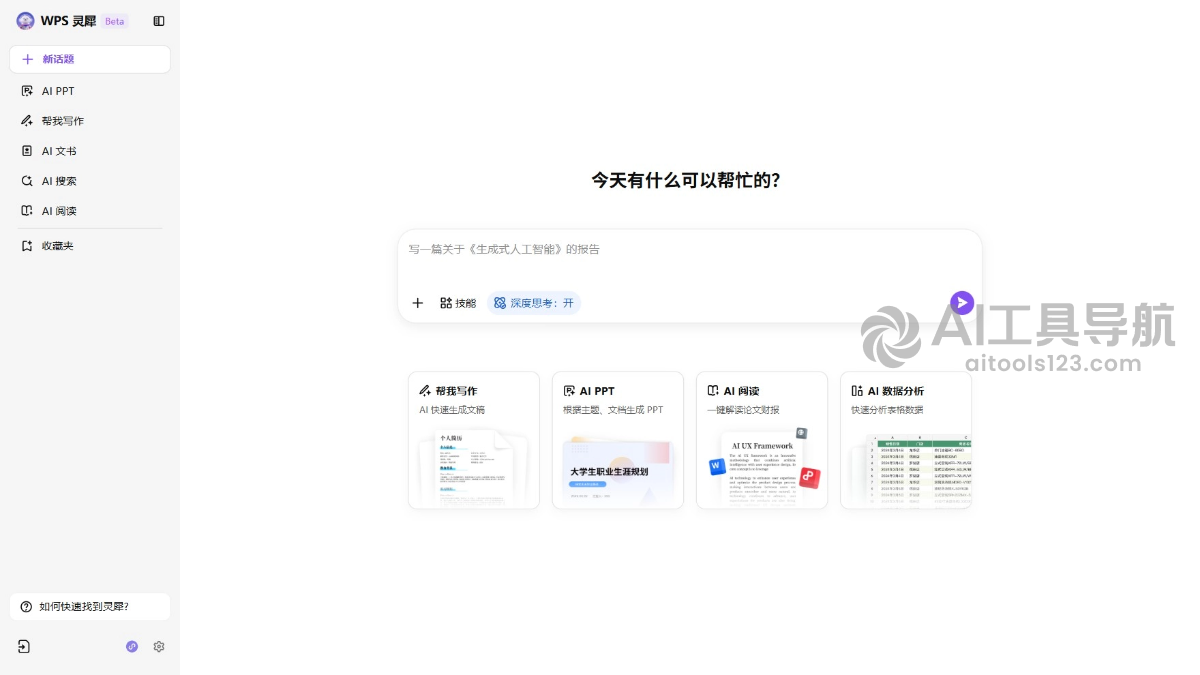Click the exit icon at sidebar bottom

(x=24, y=647)
